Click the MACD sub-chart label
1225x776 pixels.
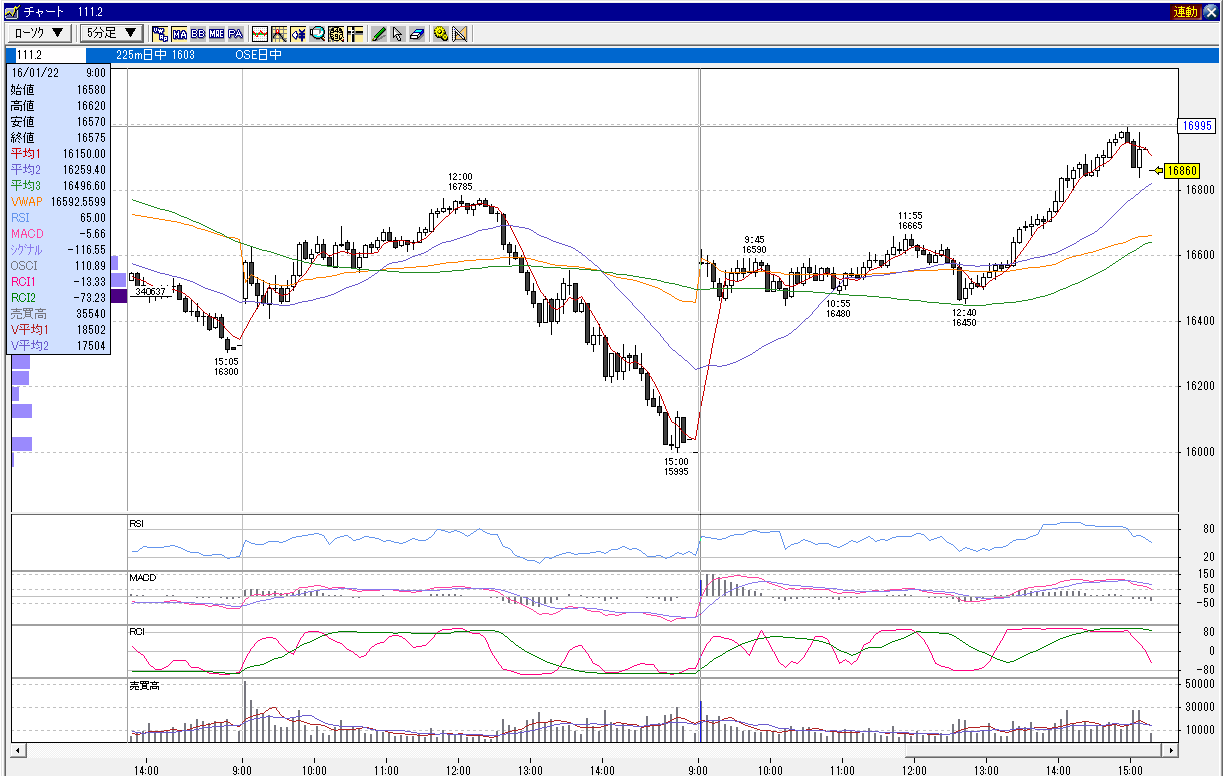click(x=142, y=578)
